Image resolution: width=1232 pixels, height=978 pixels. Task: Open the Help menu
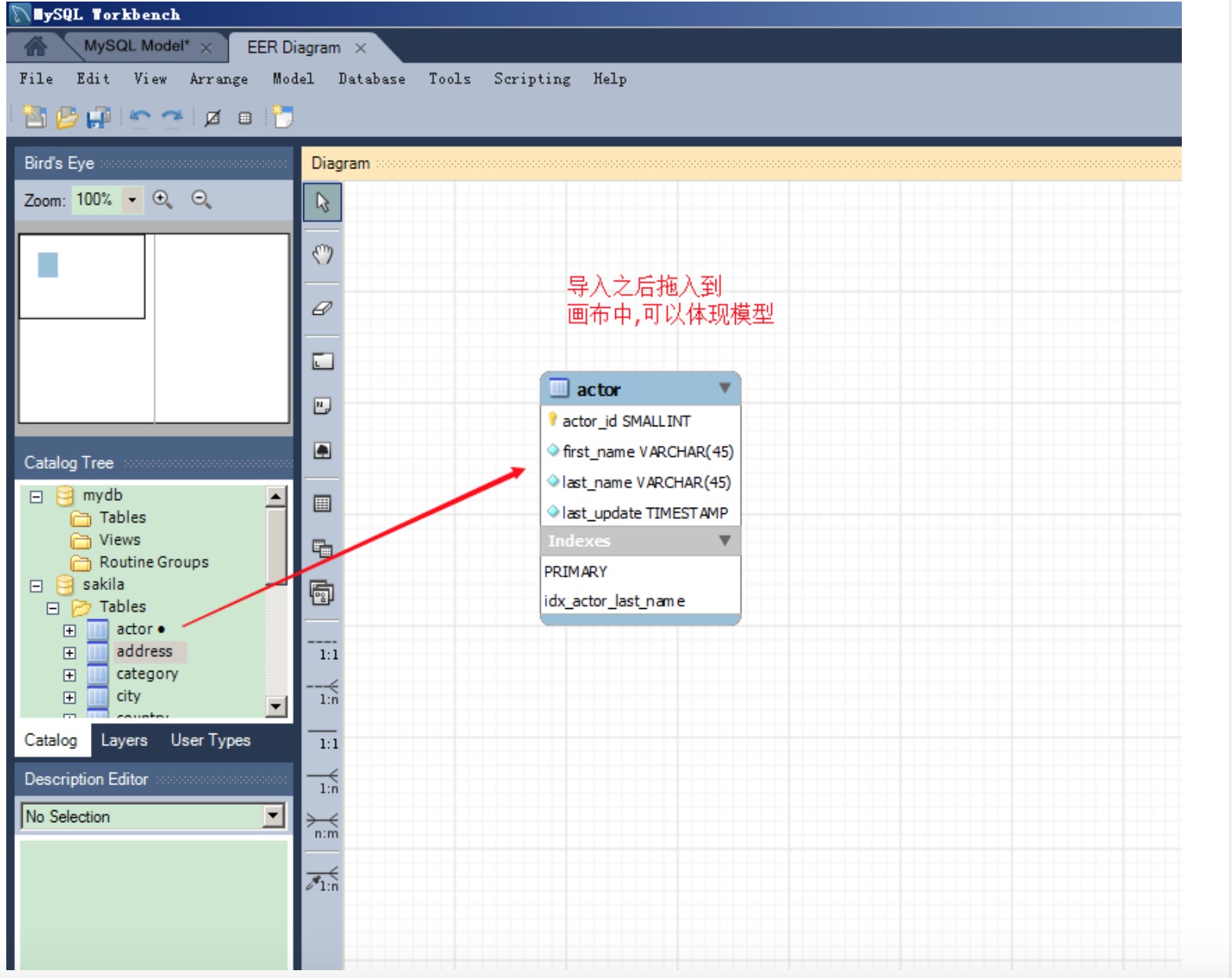pyautogui.click(x=610, y=78)
